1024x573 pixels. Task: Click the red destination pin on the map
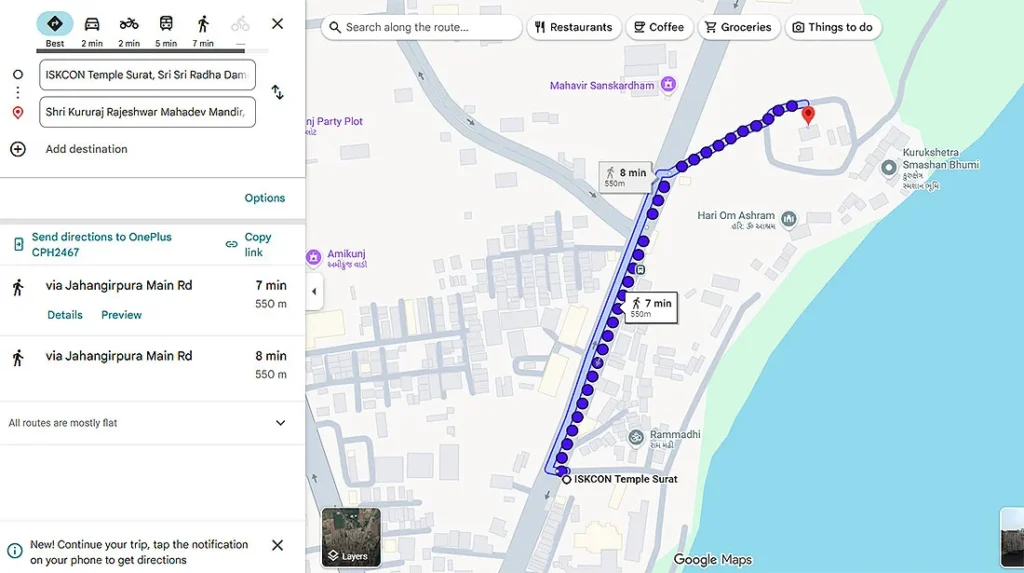coord(808,115)
